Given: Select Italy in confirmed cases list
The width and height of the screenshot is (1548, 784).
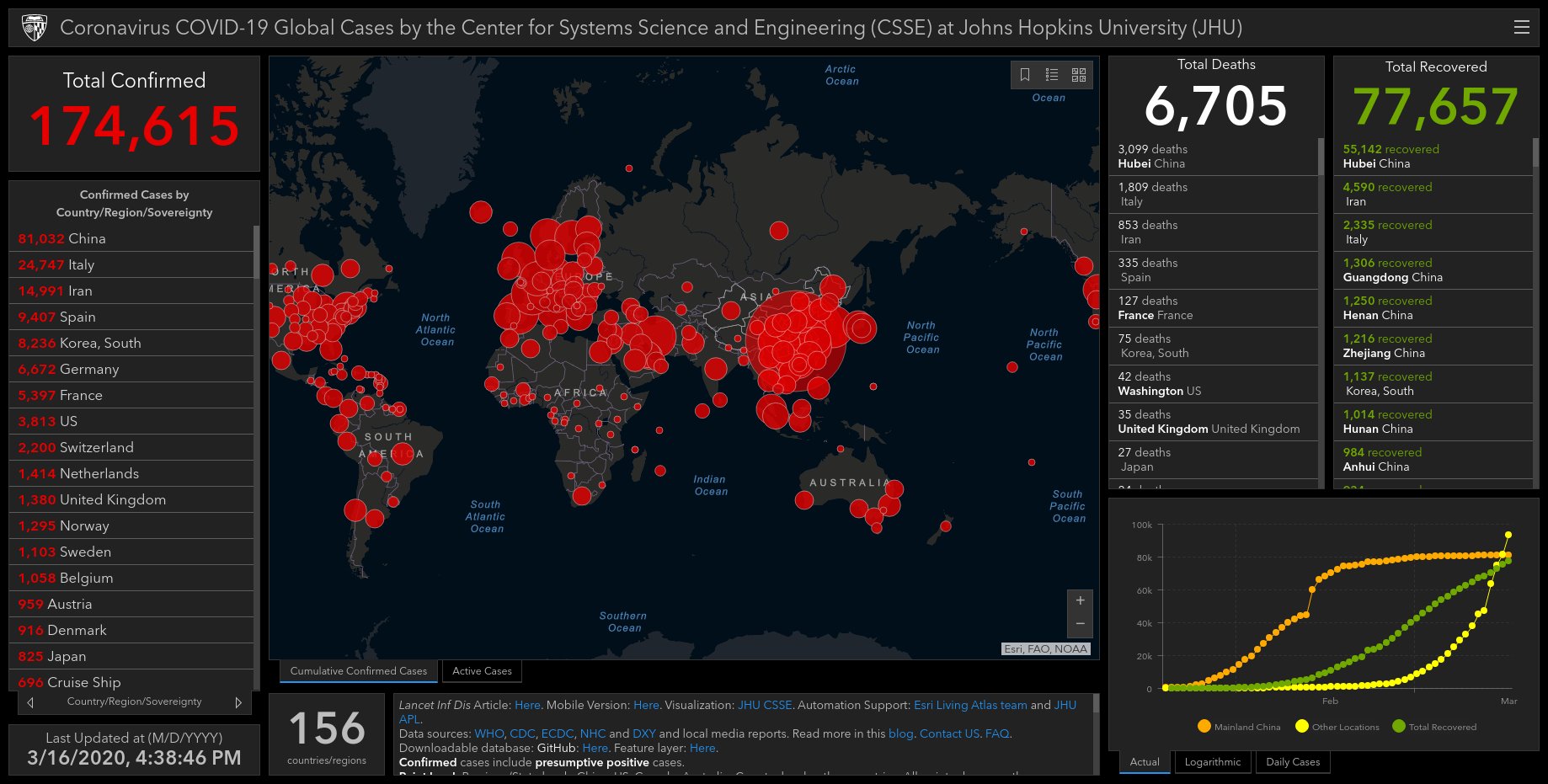Looking at the screenshot, I should pos(81,264).
